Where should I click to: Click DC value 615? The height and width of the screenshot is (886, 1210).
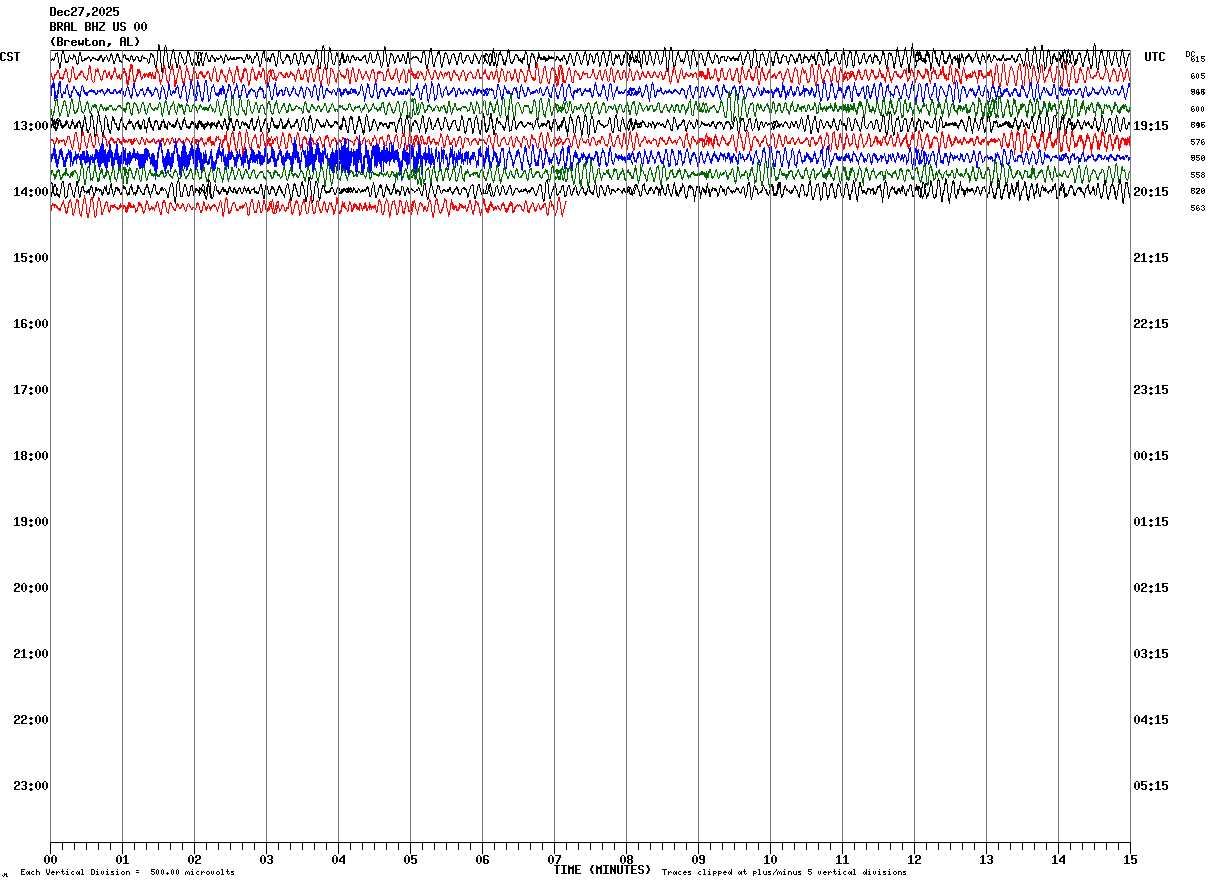pyautogui.click(x=1198, y=60)
